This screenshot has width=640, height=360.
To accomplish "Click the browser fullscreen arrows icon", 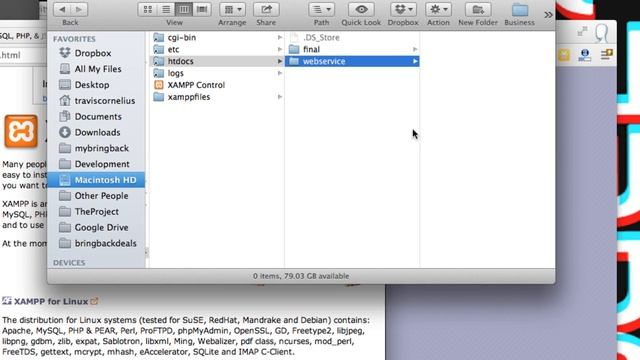I will (582, 31).
